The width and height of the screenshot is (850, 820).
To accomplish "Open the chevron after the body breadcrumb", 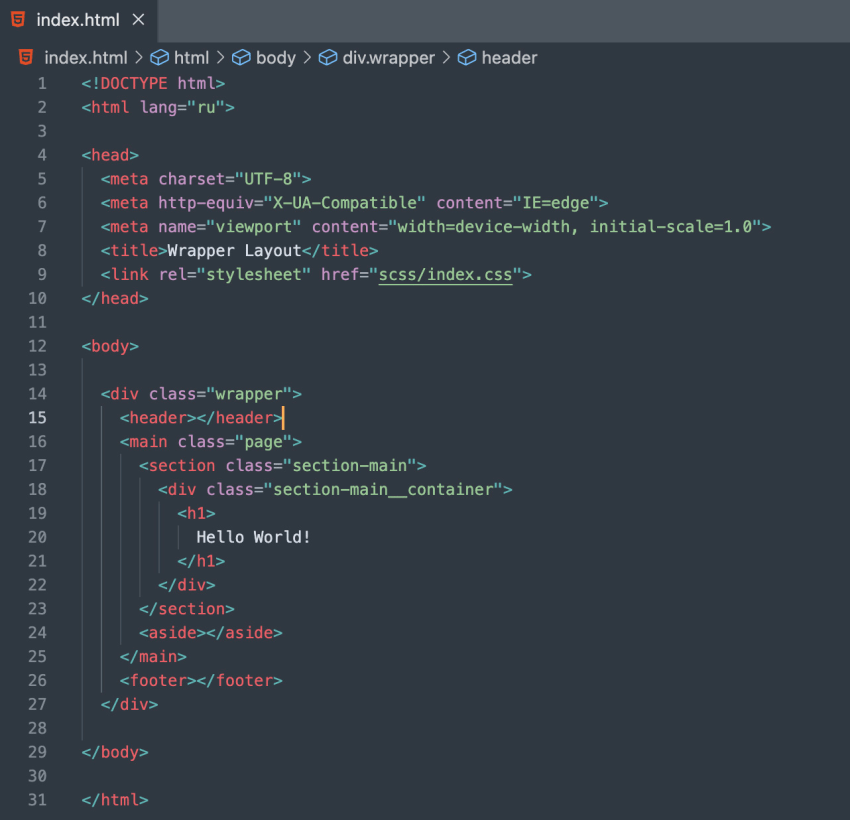I will [x=306, y=57].
